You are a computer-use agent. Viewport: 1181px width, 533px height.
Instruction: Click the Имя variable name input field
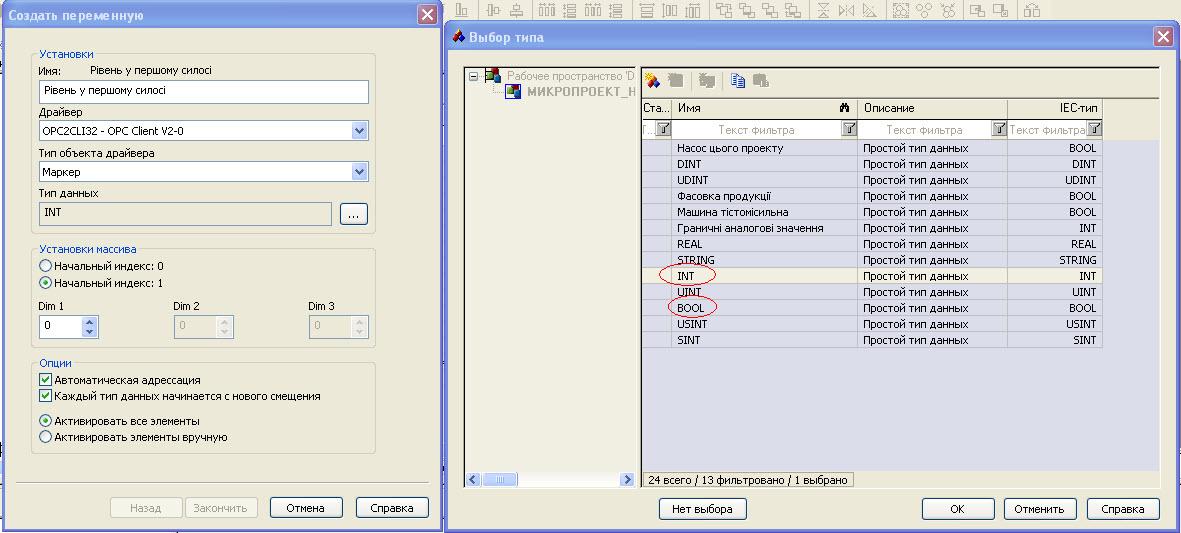203,91
